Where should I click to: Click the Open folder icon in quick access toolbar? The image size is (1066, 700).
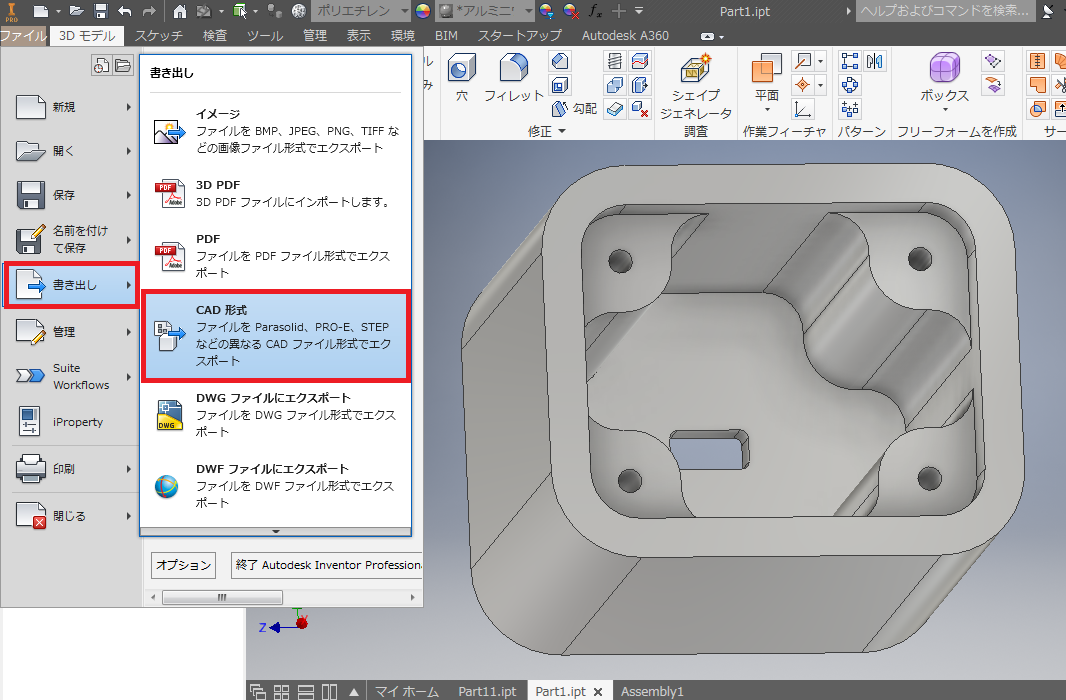(x=77, y=11)
